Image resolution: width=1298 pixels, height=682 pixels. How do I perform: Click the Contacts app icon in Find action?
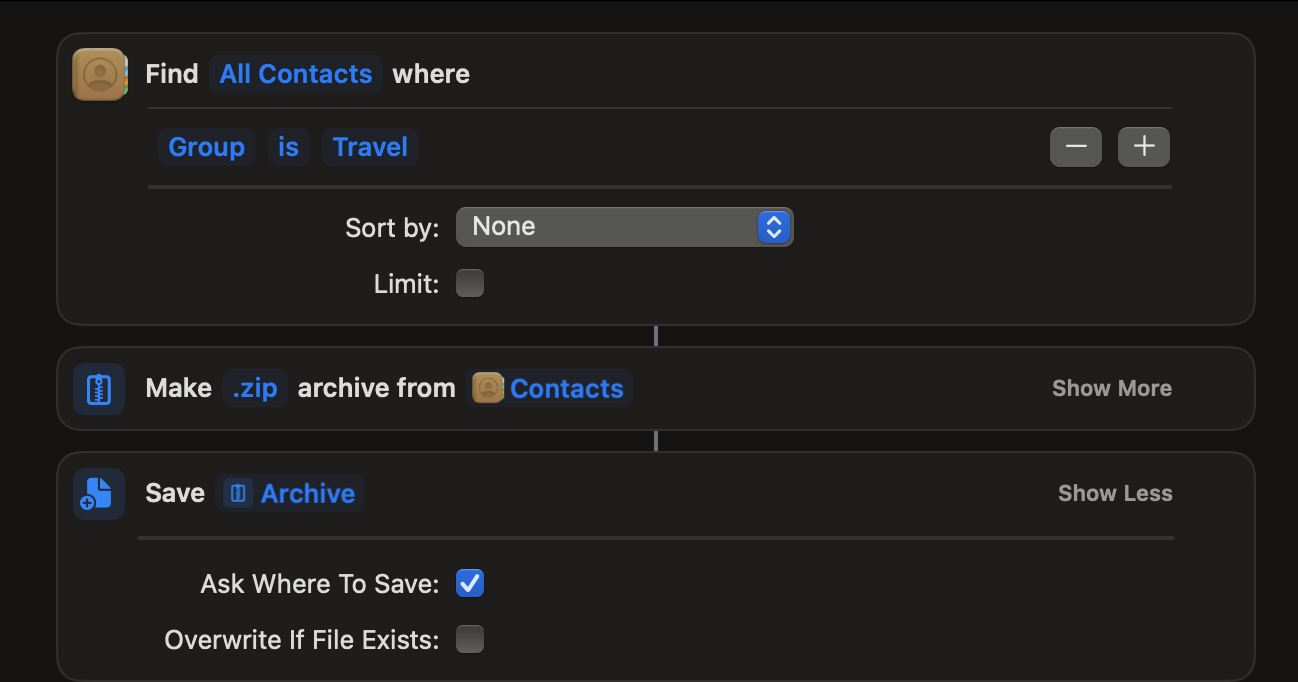coord(99,74)
